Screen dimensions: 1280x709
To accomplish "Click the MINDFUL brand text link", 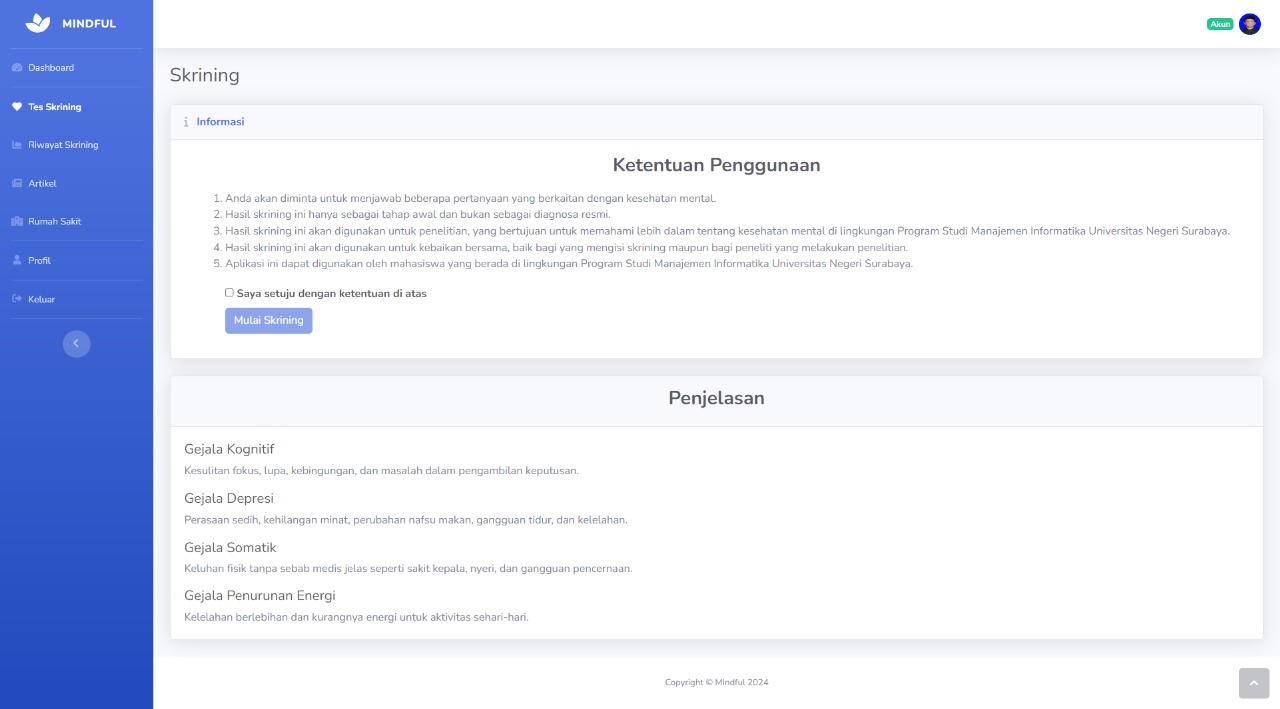I will pyautogui.click(x=89, y=24).
